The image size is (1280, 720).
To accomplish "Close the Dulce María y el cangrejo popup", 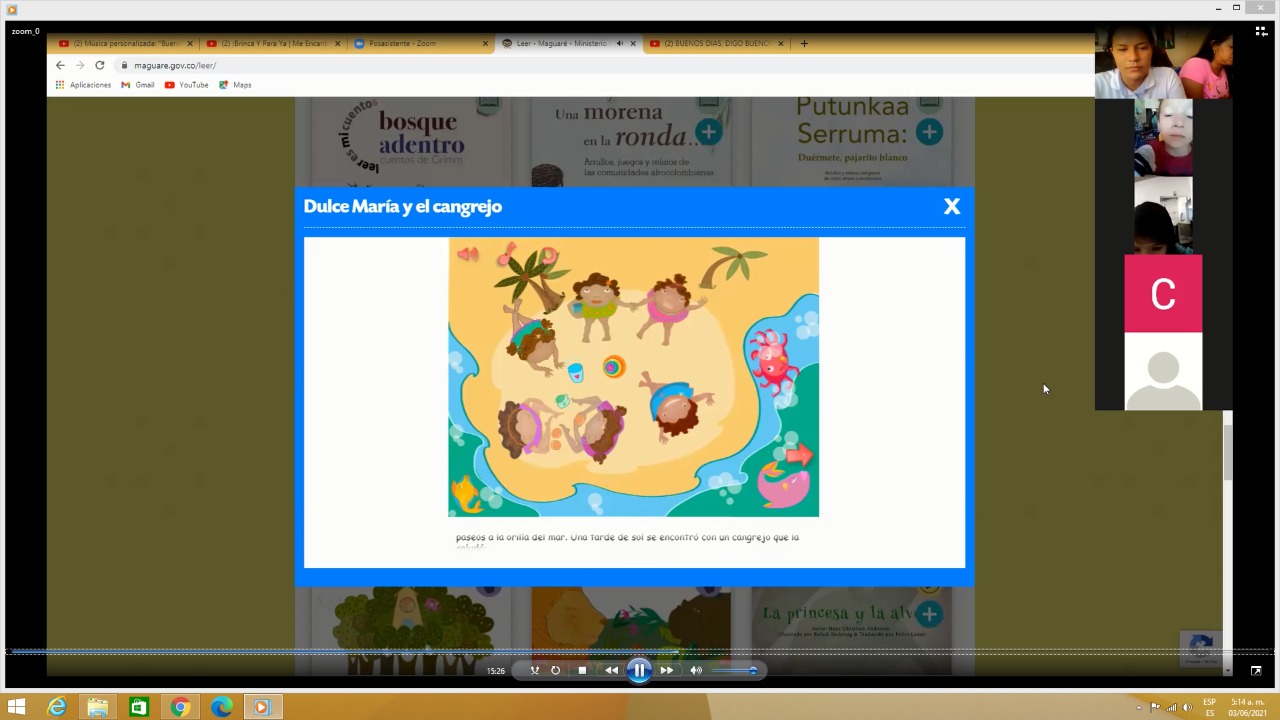I will click(951, 206).
